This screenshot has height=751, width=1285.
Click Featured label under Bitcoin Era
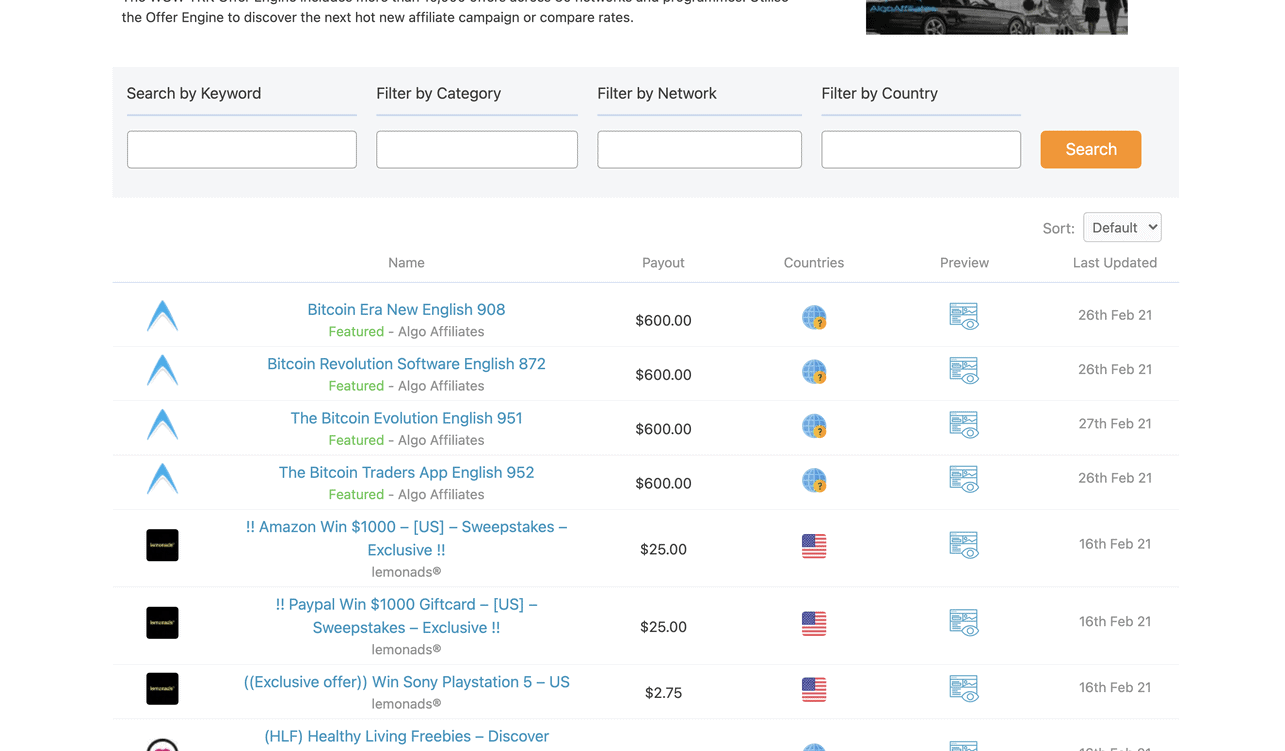(x=356, y=332)
